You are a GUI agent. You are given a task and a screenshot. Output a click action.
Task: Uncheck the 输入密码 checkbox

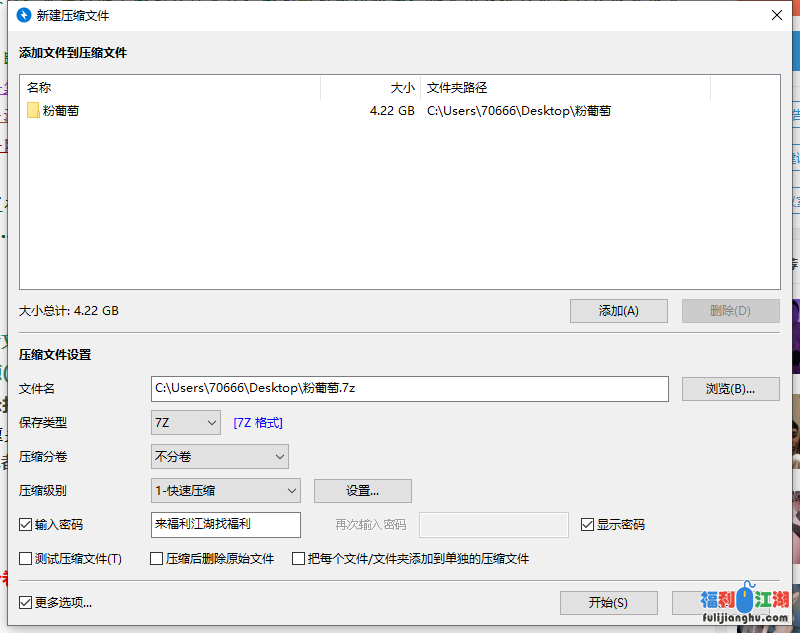coord(26,525)
